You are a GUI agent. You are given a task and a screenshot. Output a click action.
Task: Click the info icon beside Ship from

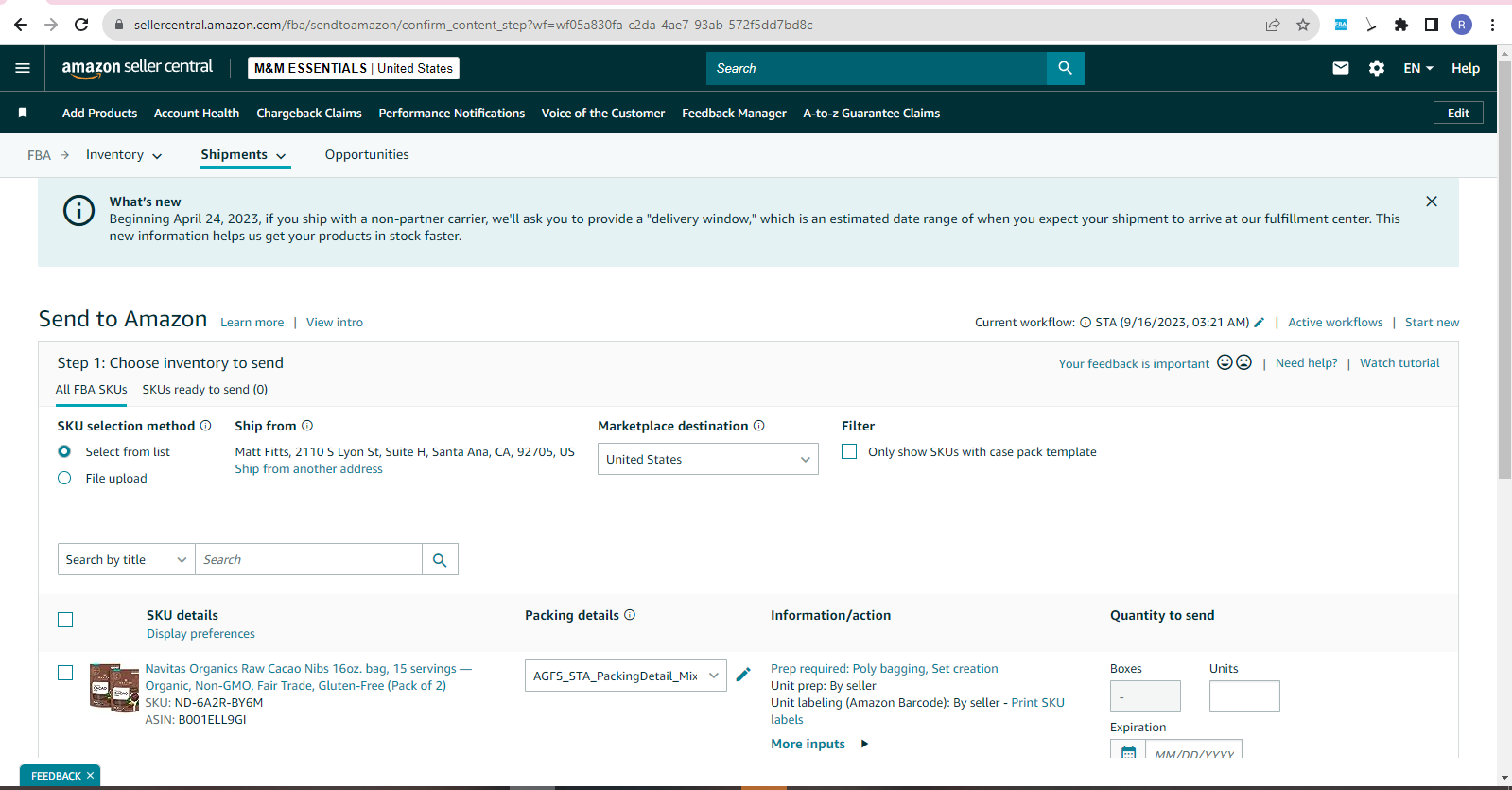point(307,426)
